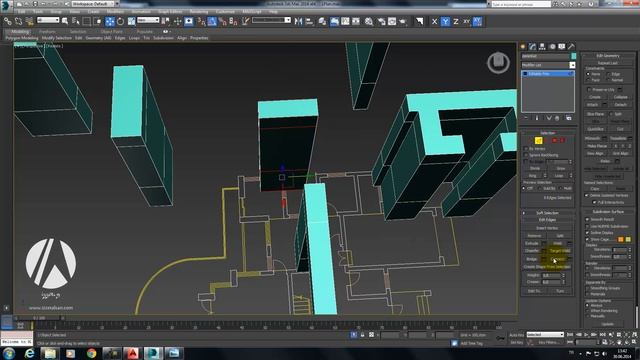Image resolution: width=640 pixels, height=360 pixels.
Task: Click the Chamfer button
Action: (531, 251)
